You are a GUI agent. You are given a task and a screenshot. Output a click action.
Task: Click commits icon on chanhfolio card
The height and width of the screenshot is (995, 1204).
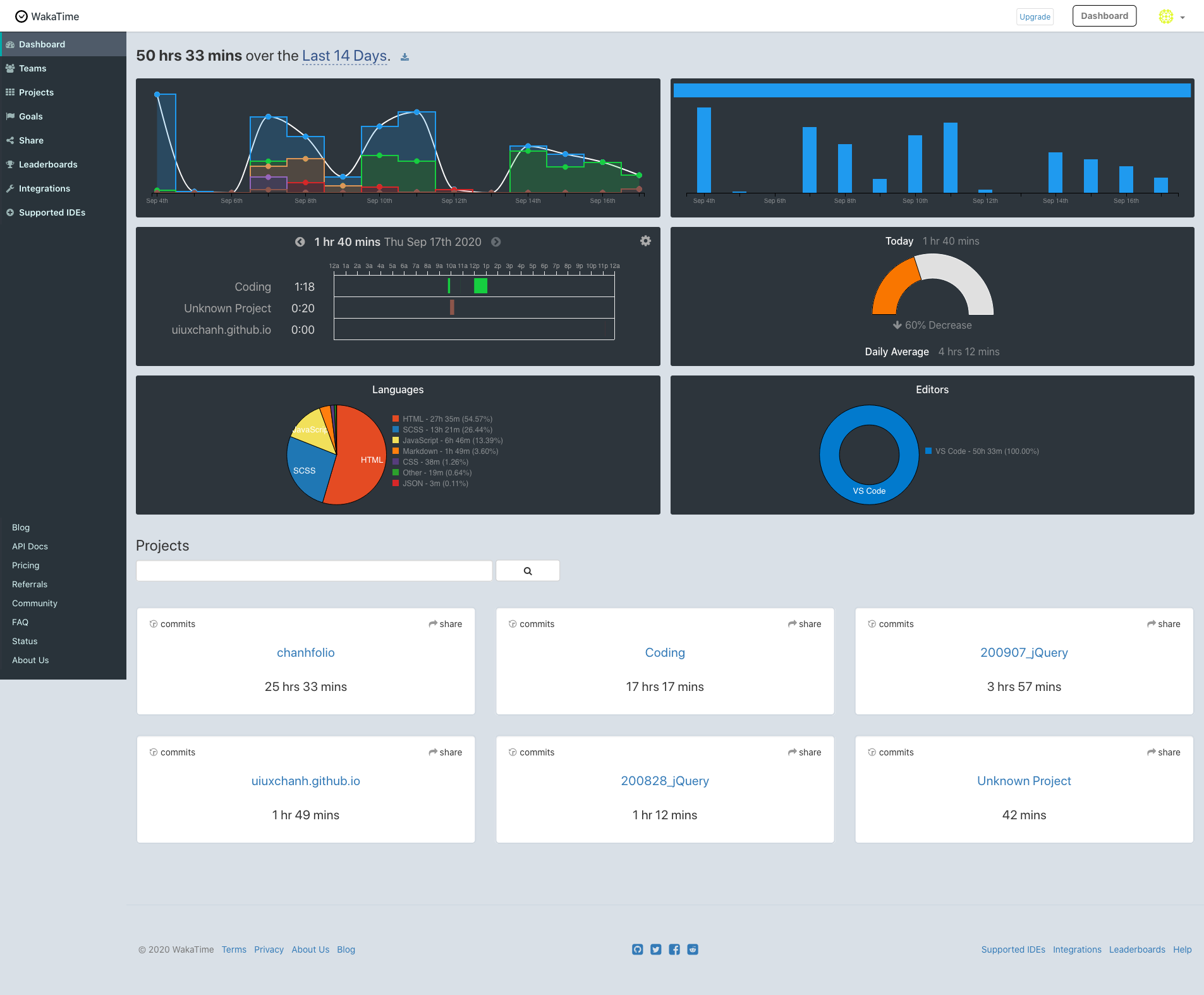pos(154,624)
